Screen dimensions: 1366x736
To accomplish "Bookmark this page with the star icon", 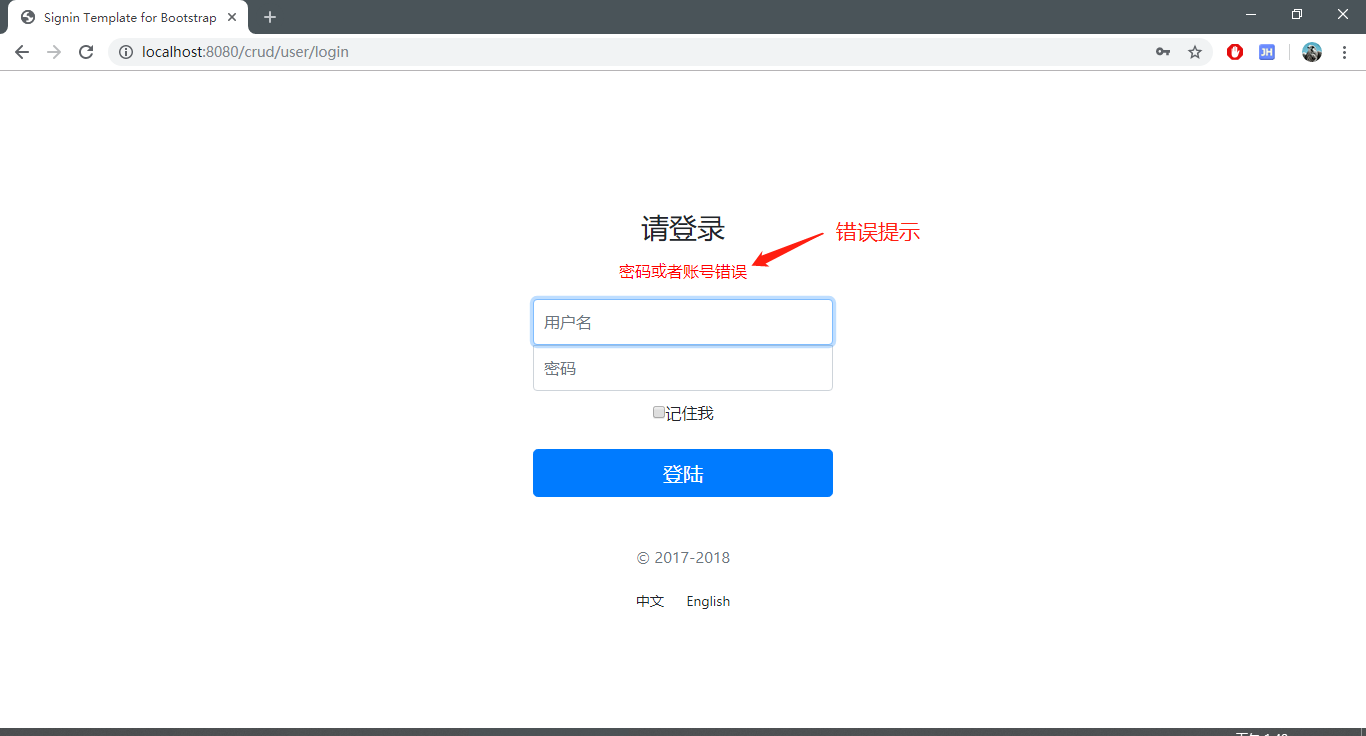I will (x=1195, y=51).
